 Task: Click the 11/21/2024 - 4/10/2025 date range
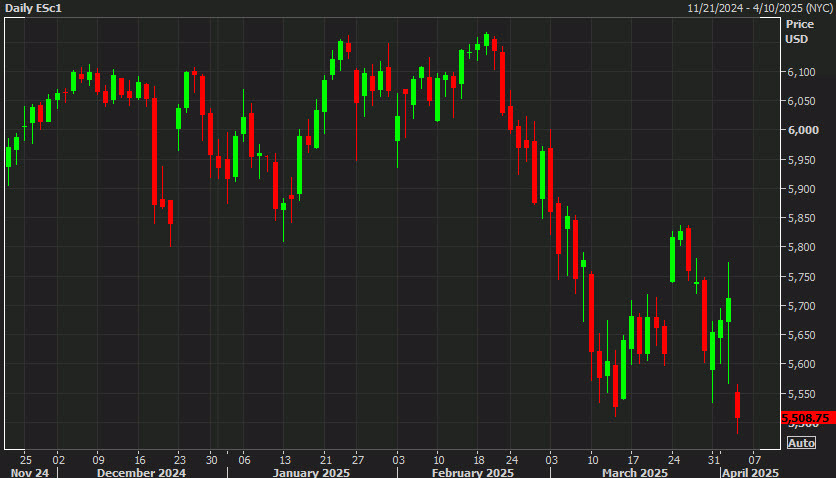click(760, 8)
